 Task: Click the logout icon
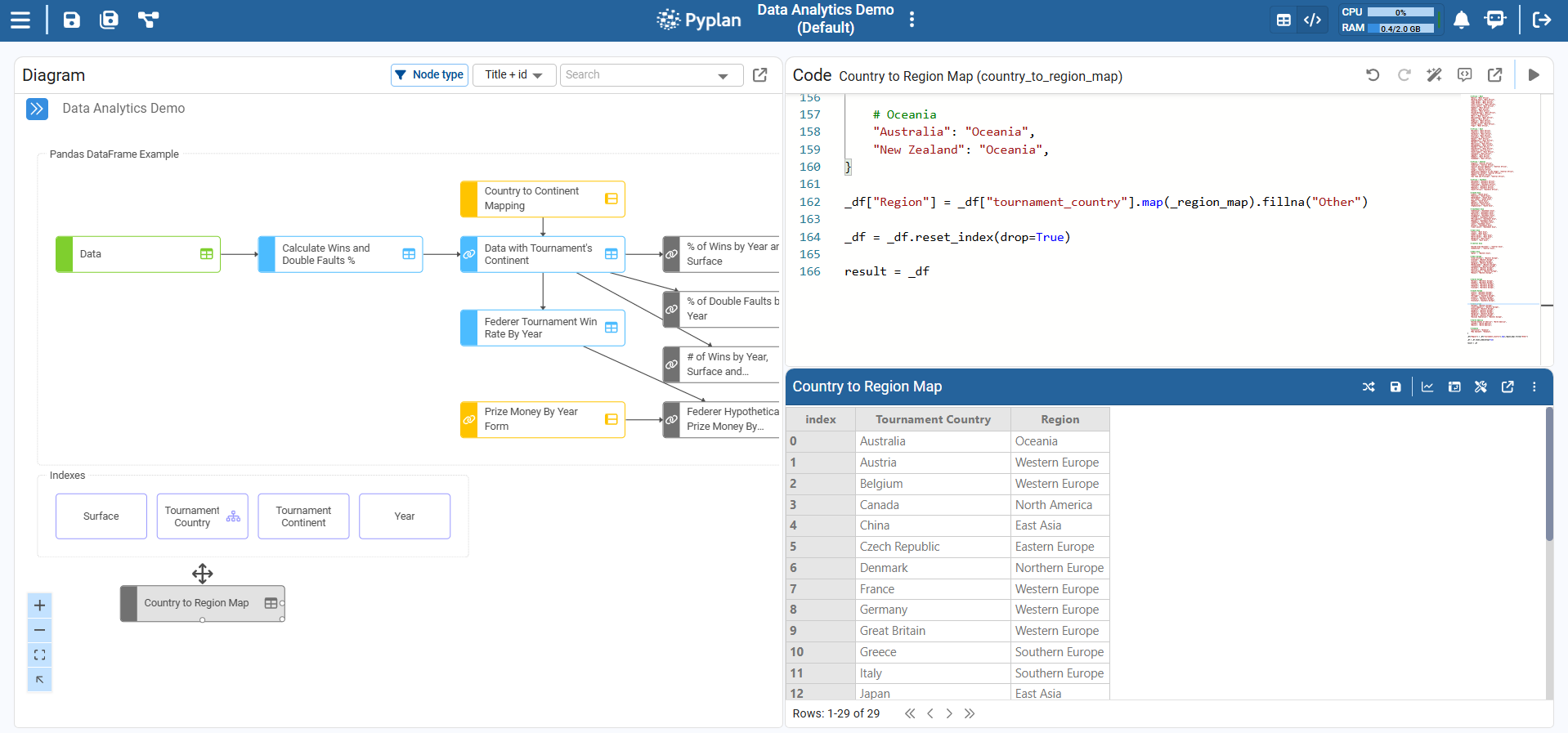coord(1541,20)
